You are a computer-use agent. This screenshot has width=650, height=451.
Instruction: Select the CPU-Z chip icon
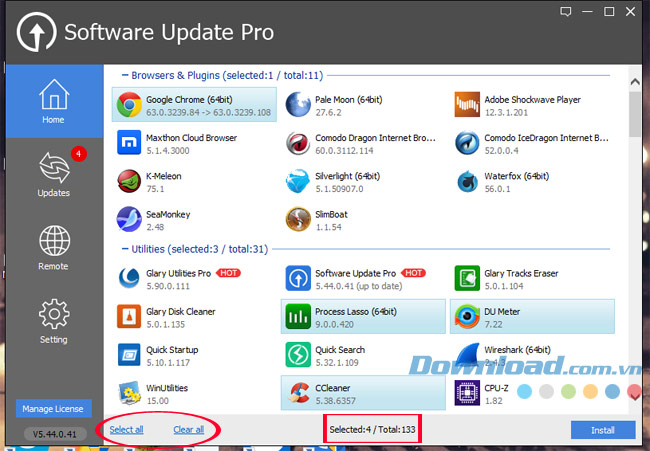pyautogui.click(x=467, y=393)
